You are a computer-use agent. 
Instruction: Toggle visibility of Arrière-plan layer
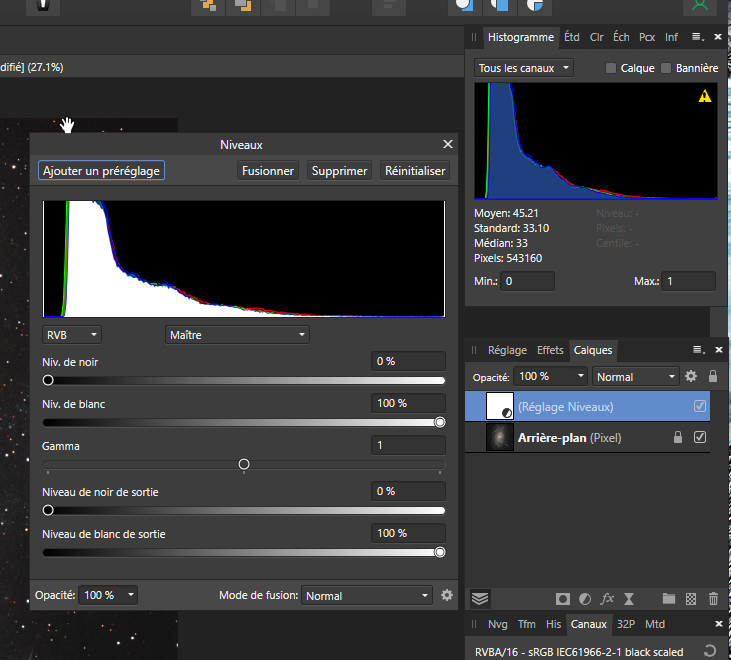700,437
